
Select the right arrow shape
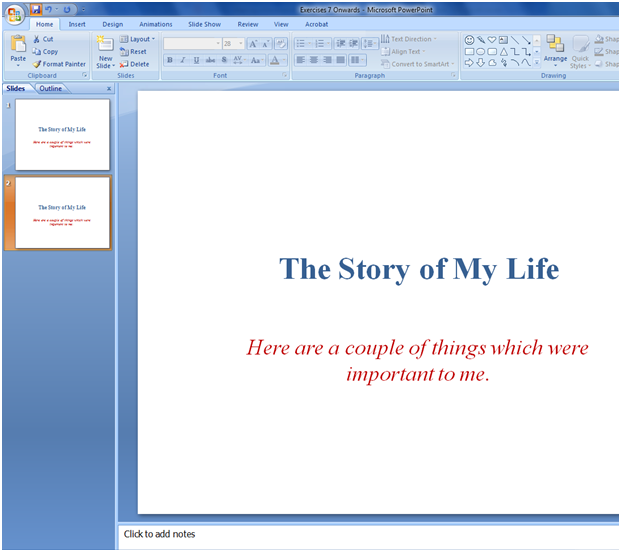pyautogui.click(x=469, y=63)
